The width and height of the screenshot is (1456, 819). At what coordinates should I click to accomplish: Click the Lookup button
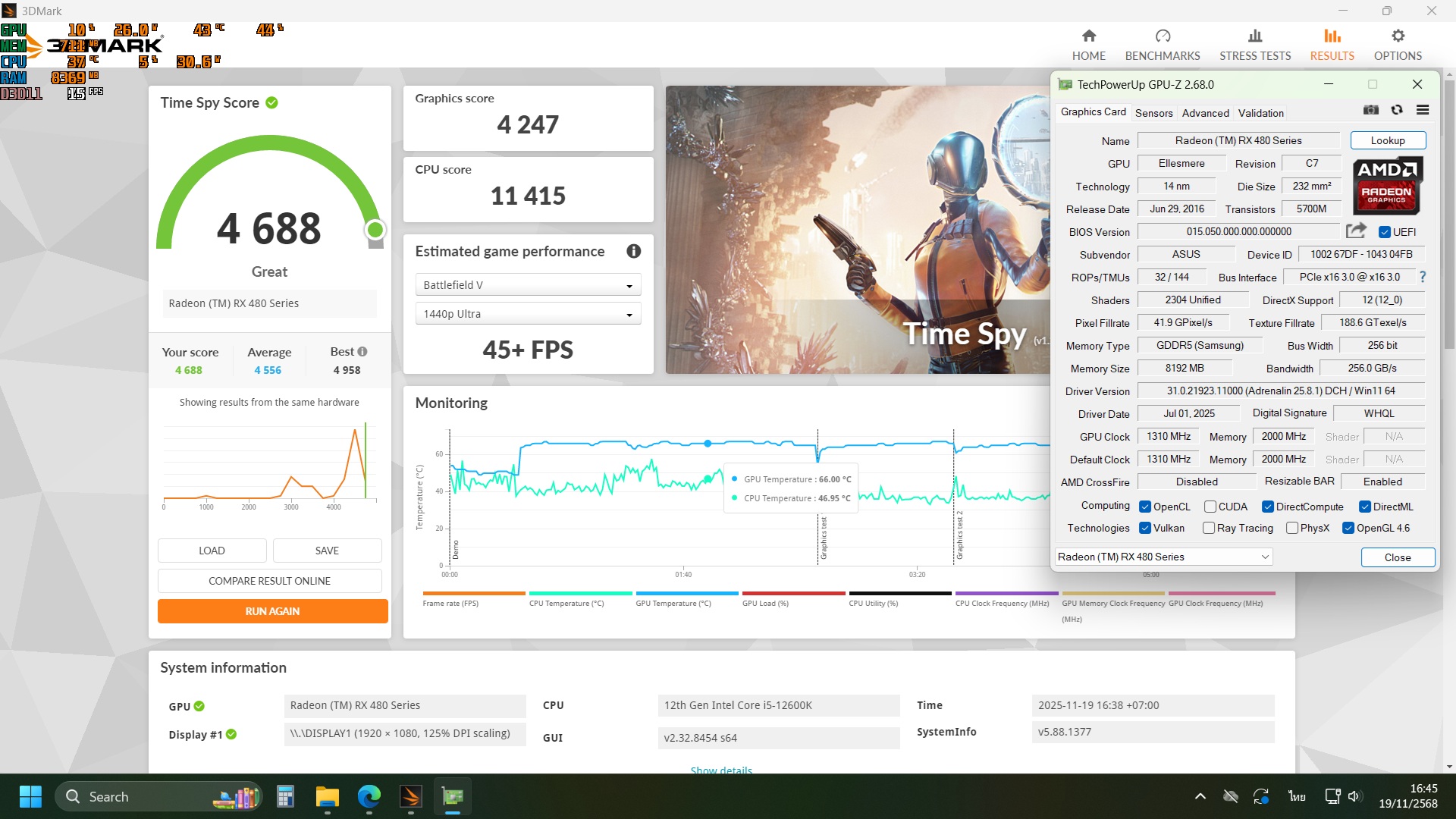1388,140
